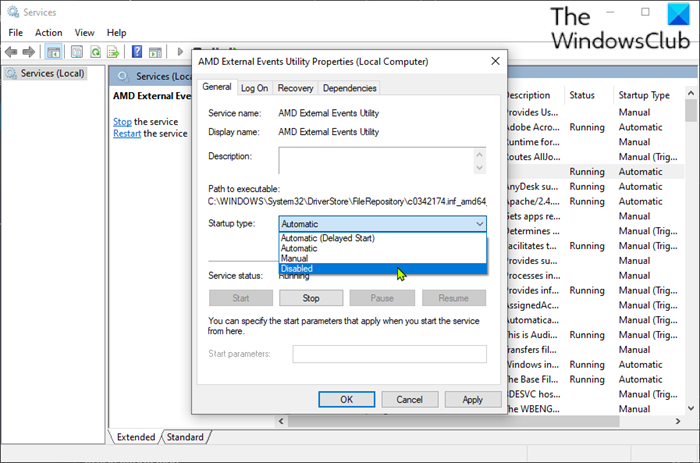Click the horizontal scrollbar right arrow

[678, 421]
